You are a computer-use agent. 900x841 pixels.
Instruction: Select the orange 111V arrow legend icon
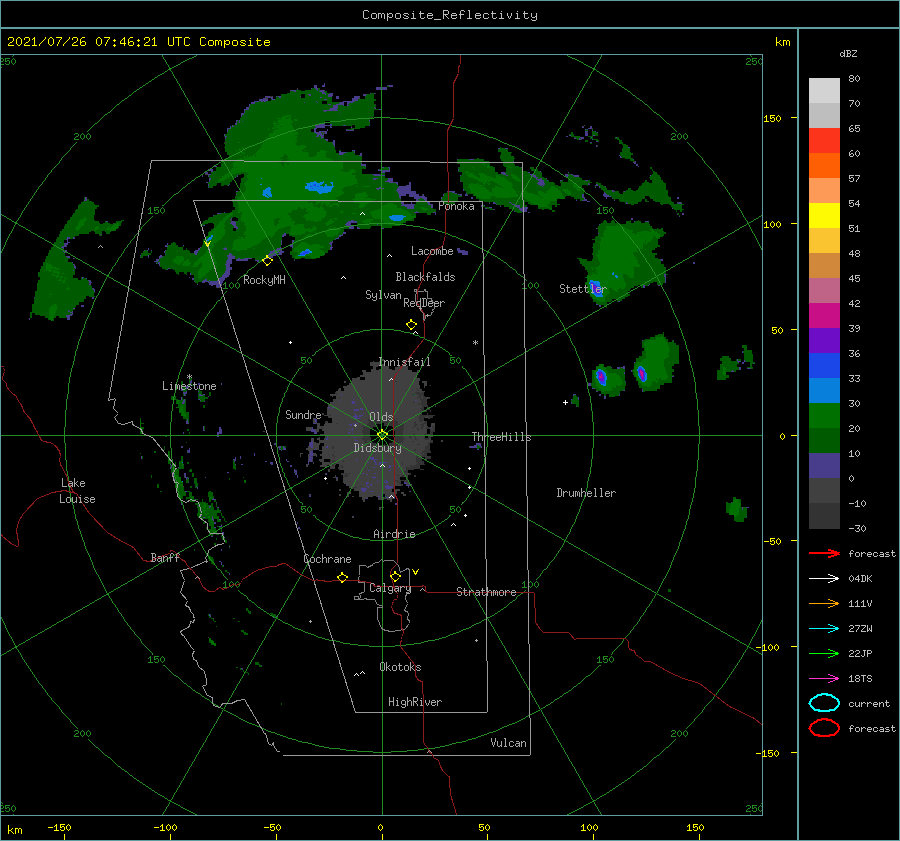coord(824,603)
